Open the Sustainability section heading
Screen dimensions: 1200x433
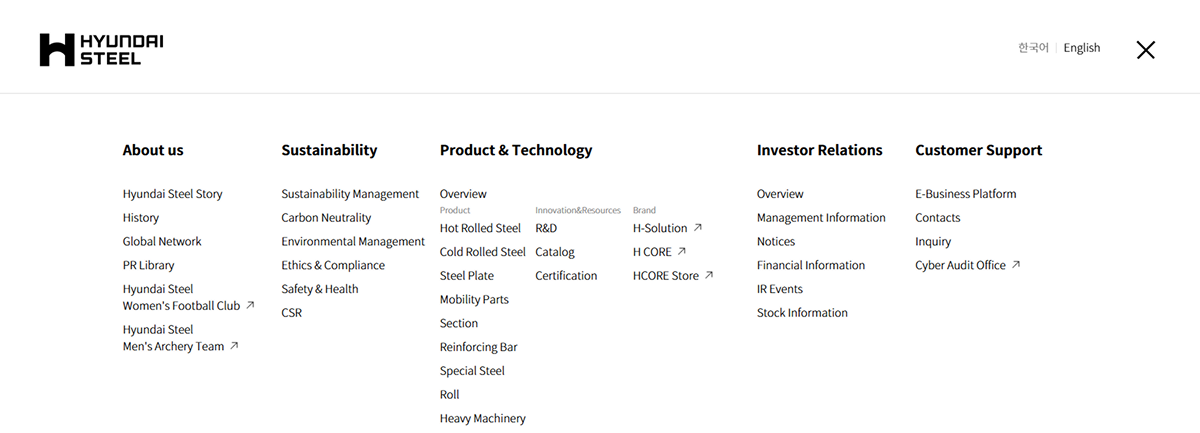click(x=329, y=150)
